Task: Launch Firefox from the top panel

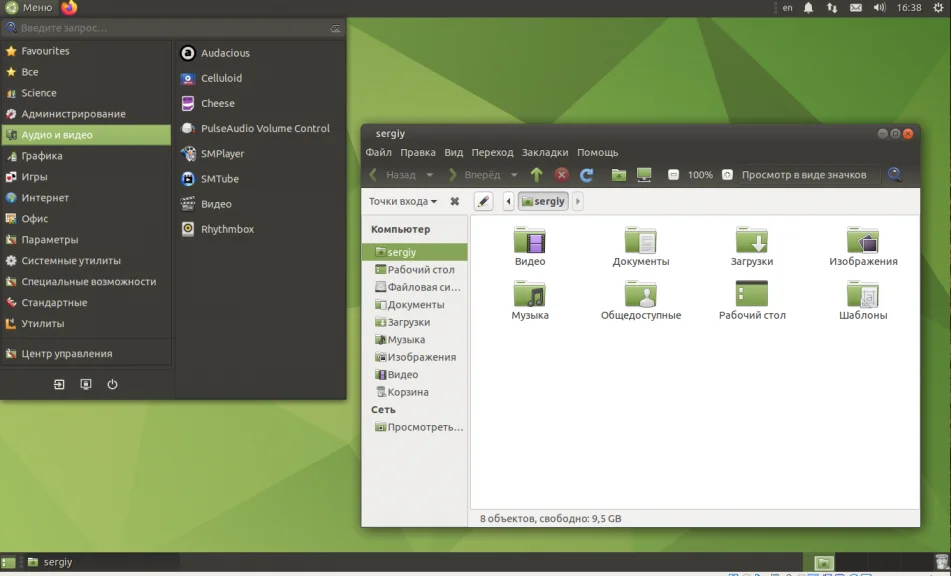Action: 69,8
